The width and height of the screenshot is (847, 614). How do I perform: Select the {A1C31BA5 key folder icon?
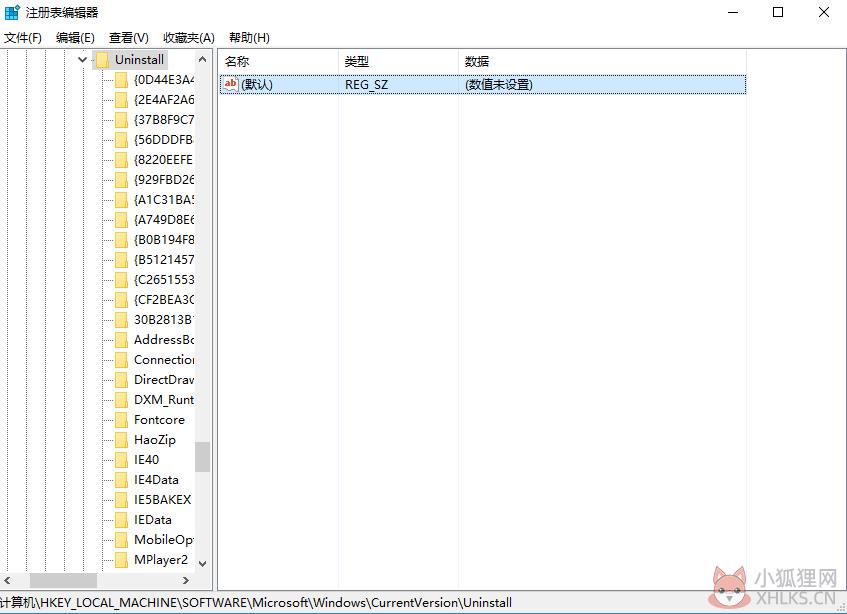tap(122, 200)
